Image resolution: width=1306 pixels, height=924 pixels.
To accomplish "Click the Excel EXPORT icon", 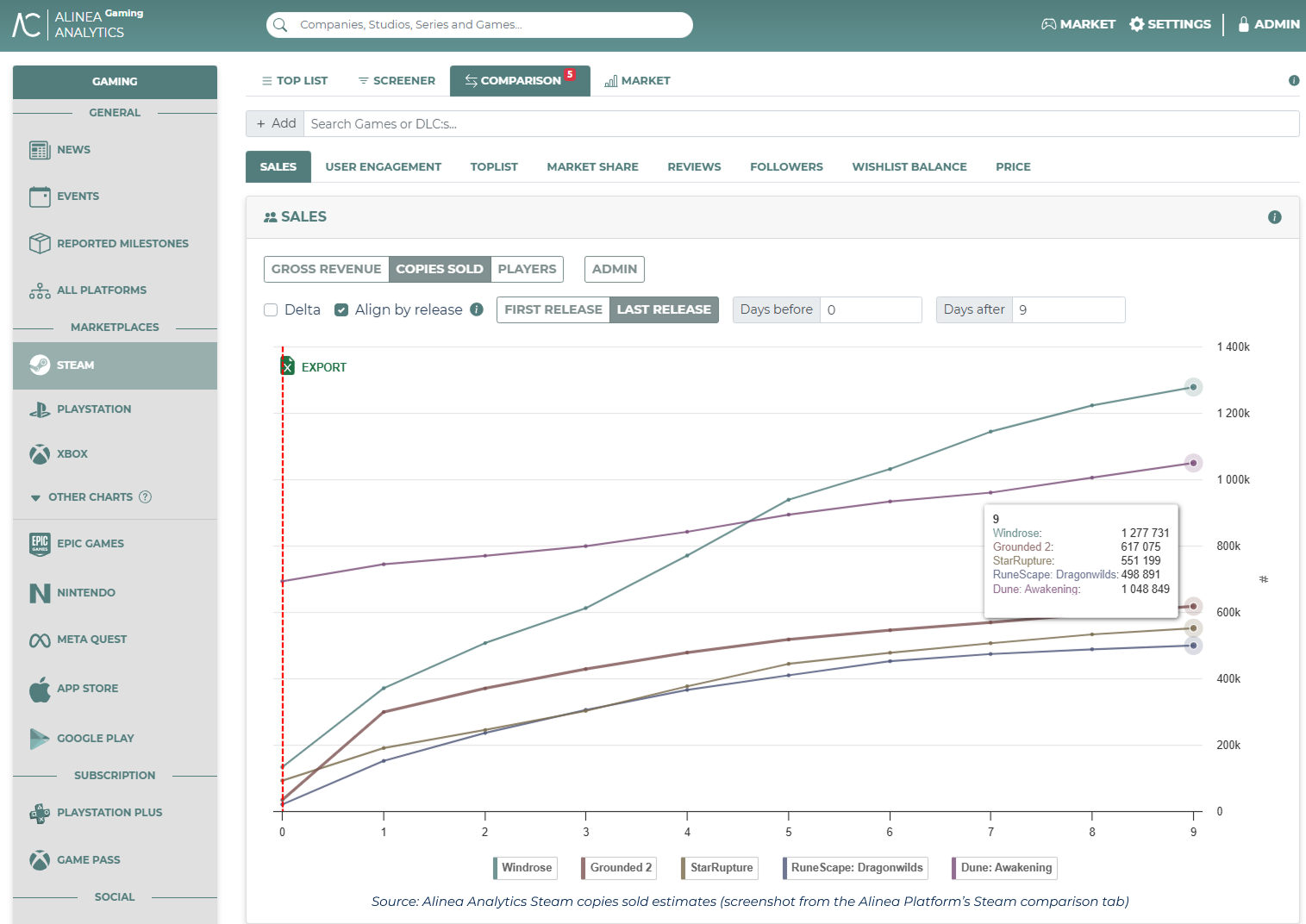I will click(x=288, y=366).
